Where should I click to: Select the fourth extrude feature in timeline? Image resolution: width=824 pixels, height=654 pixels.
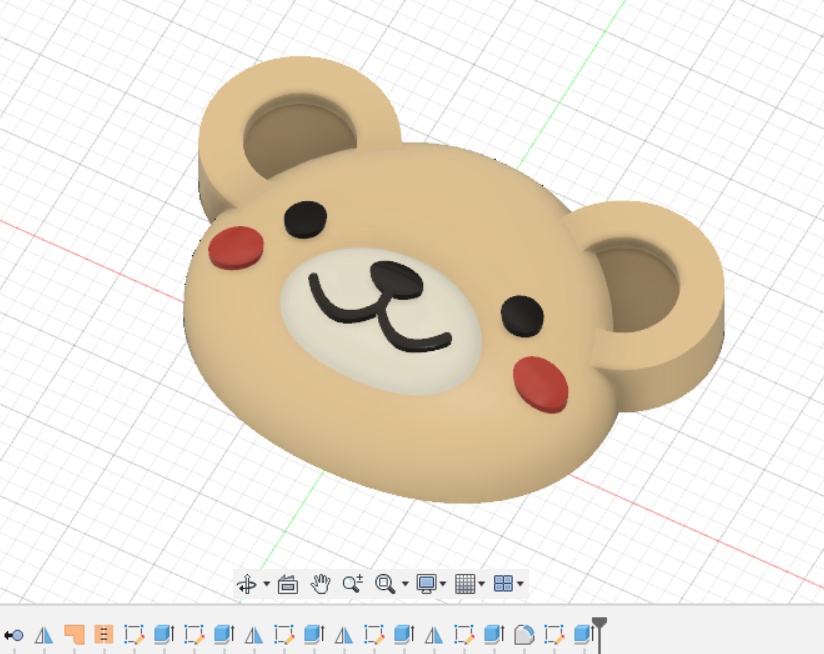(x=404, y=635)
